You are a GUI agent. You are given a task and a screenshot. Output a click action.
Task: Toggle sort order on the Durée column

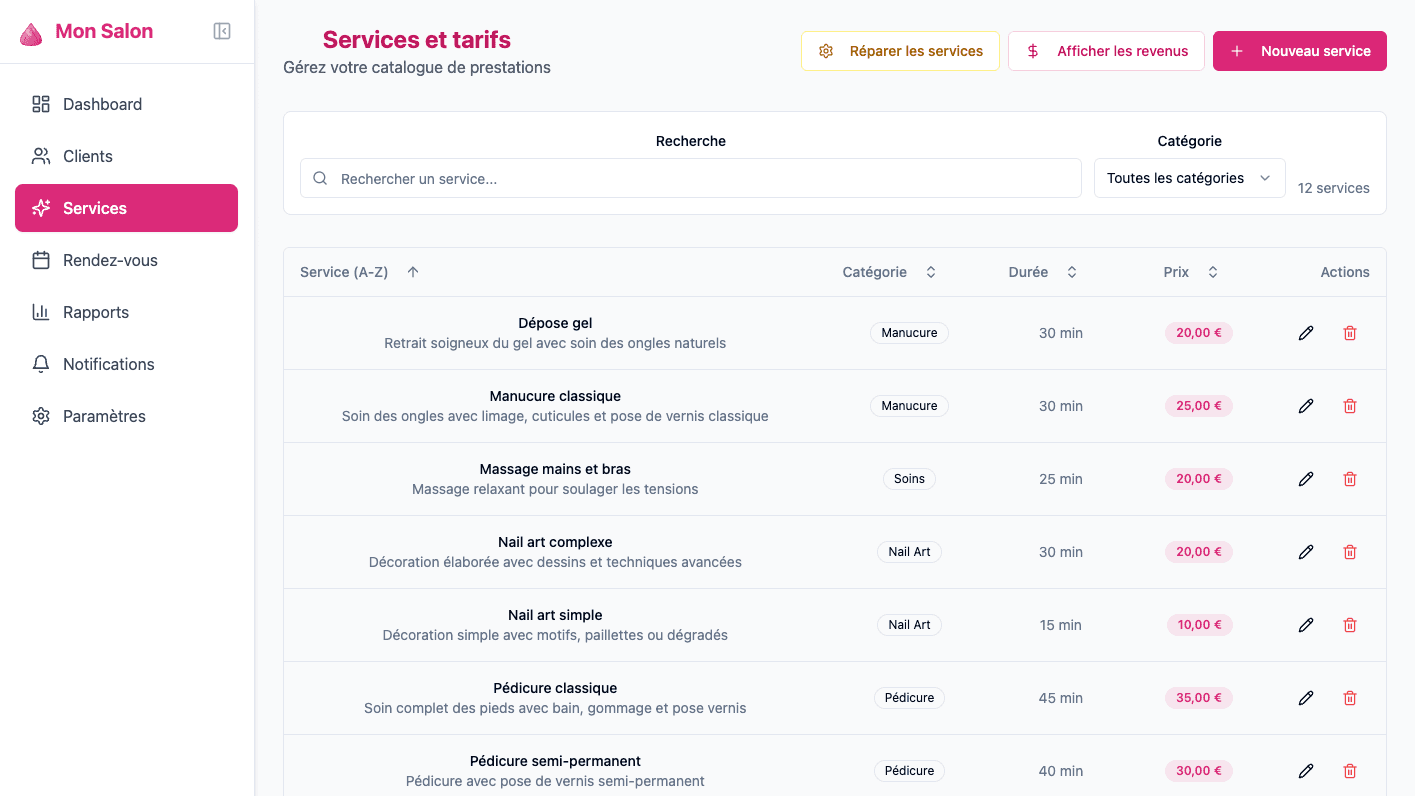pos(1071,271)
